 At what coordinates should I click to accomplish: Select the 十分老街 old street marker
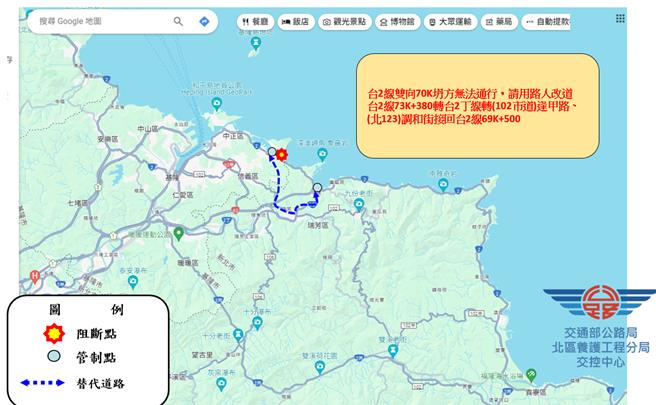pyautogui.click(x=238, y=334)
